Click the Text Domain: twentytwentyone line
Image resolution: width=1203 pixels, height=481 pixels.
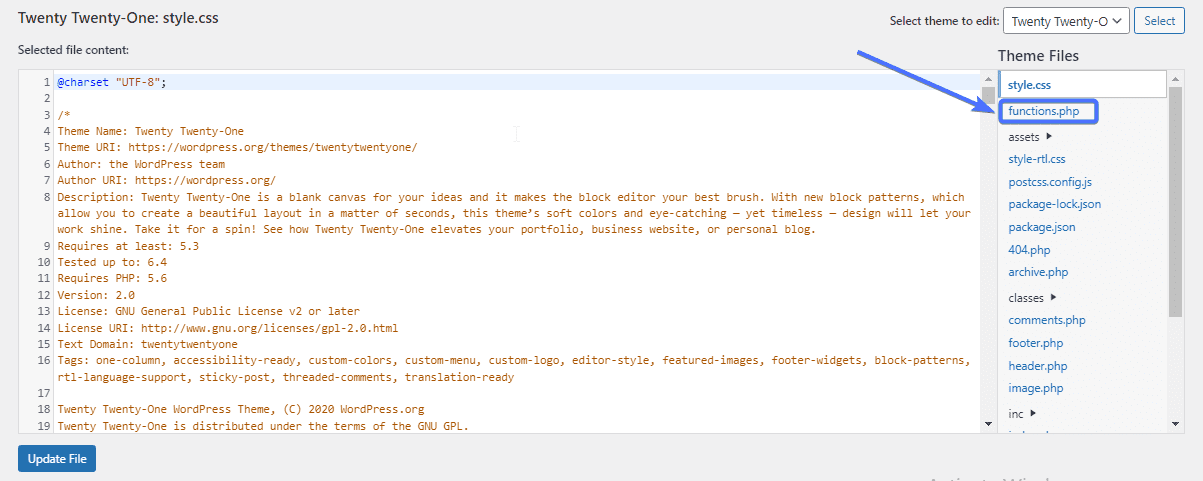[147, 344]
